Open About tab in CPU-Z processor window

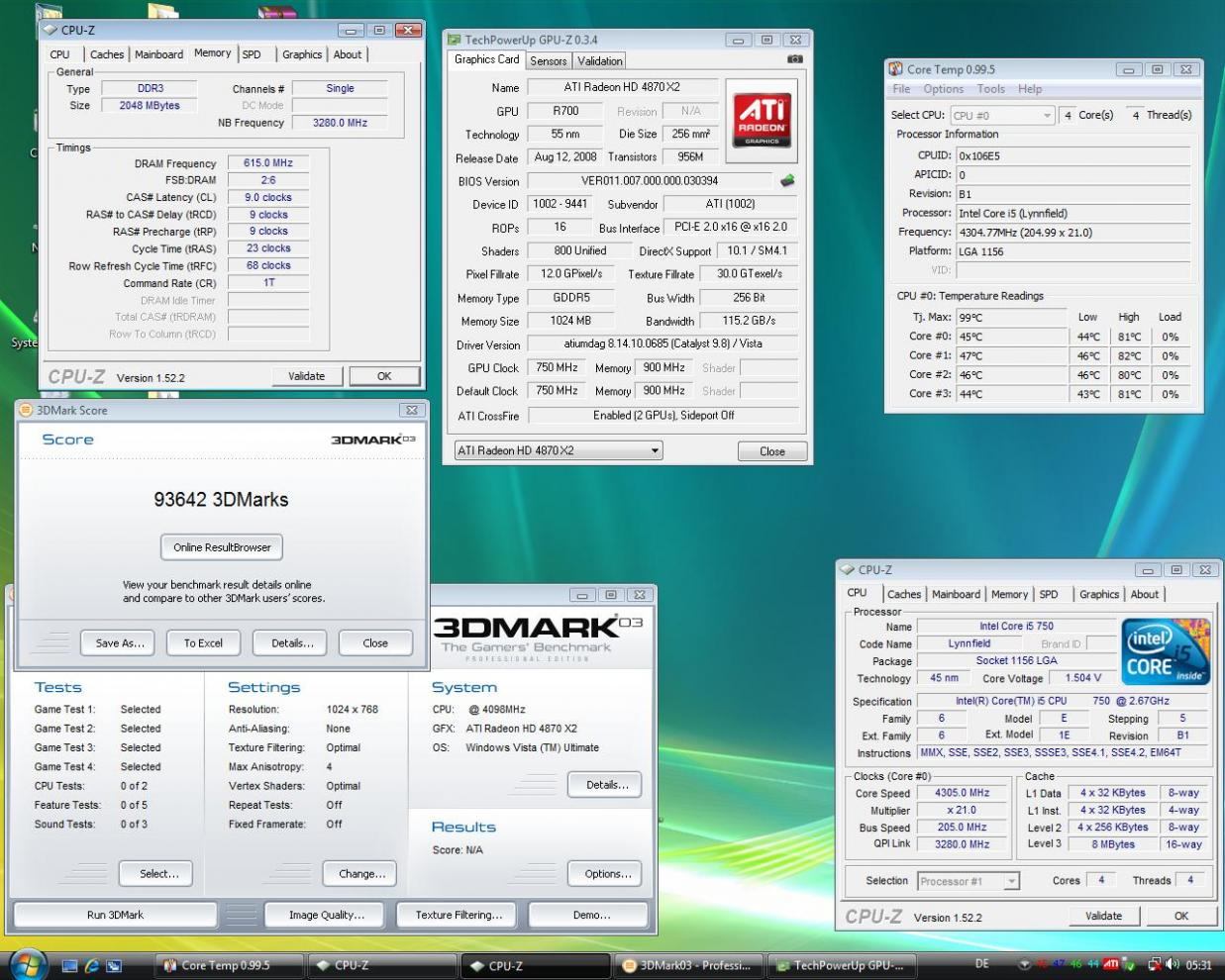tap(1145, 594)
